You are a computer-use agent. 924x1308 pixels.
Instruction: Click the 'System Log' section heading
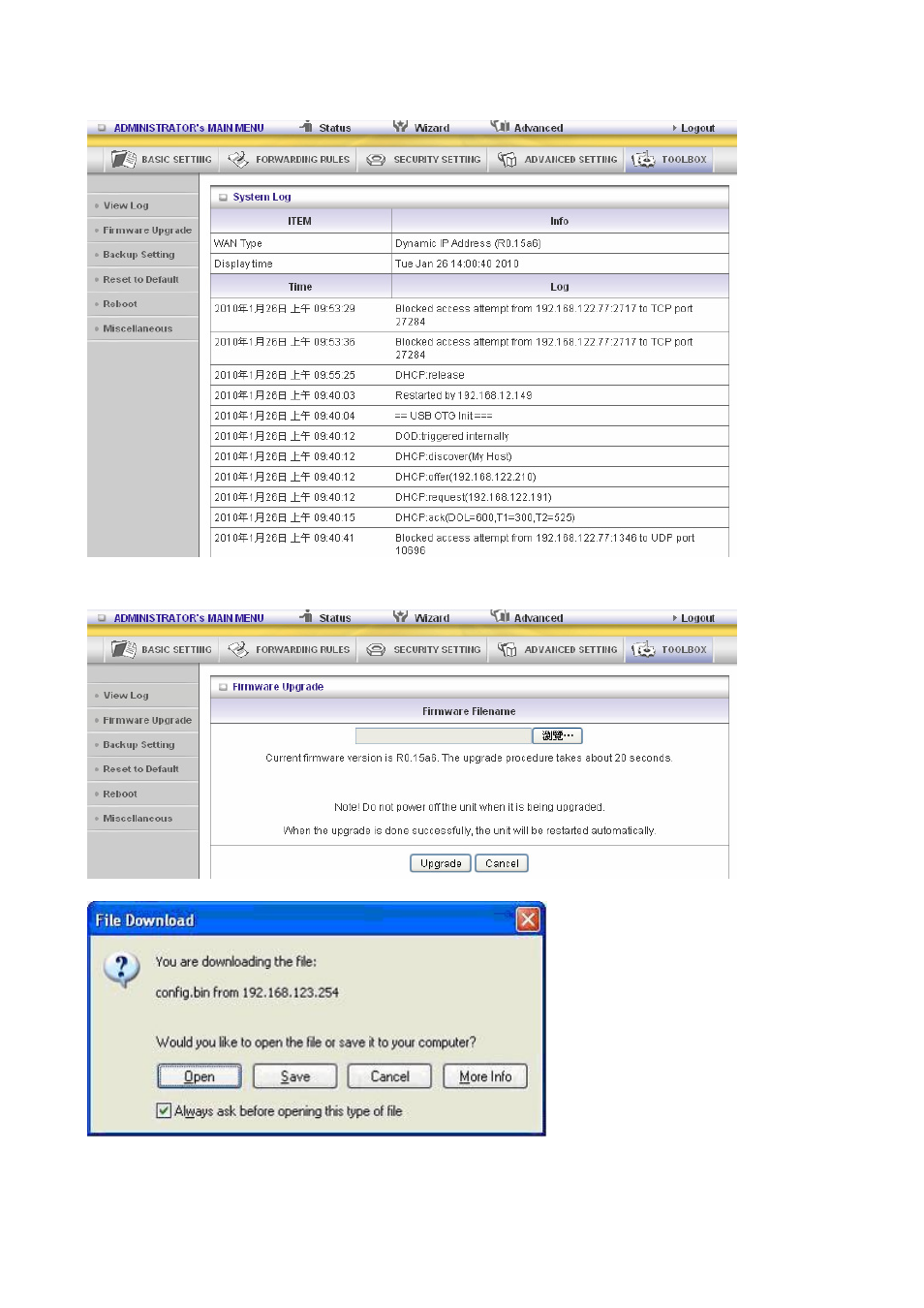pos(262,197)
